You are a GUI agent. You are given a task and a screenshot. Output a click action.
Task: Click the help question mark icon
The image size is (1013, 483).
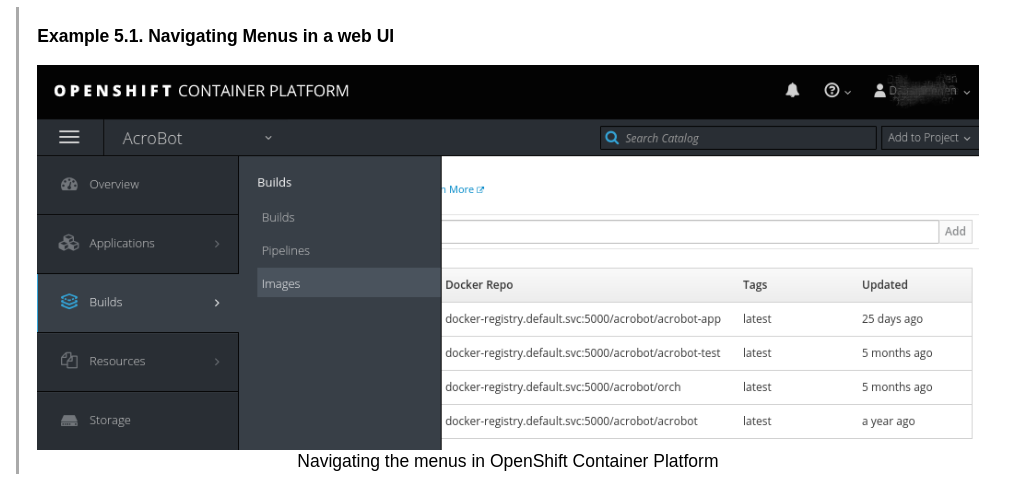click(831, 90)
